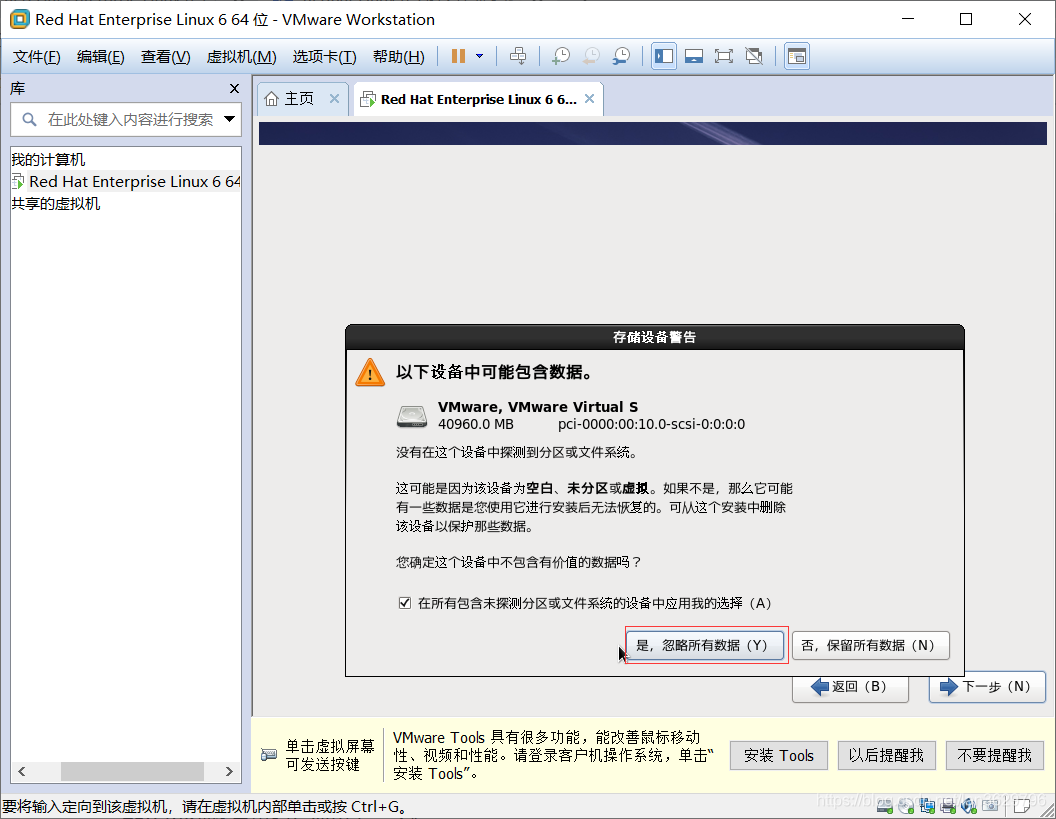Open the 编辑(E) menu
The image size is (1056, 819).
coord(100,57)
